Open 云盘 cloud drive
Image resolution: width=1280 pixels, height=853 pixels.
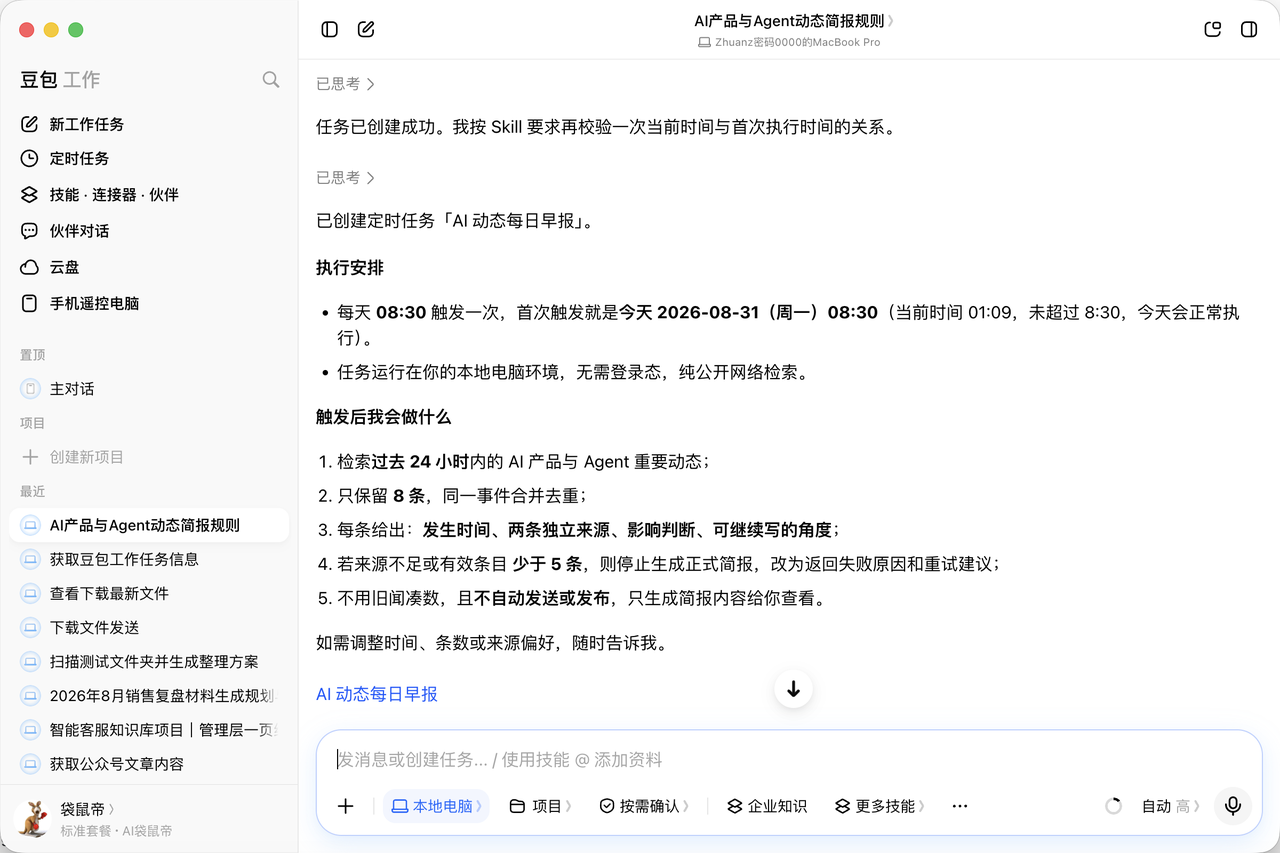[x=149, y=267]
